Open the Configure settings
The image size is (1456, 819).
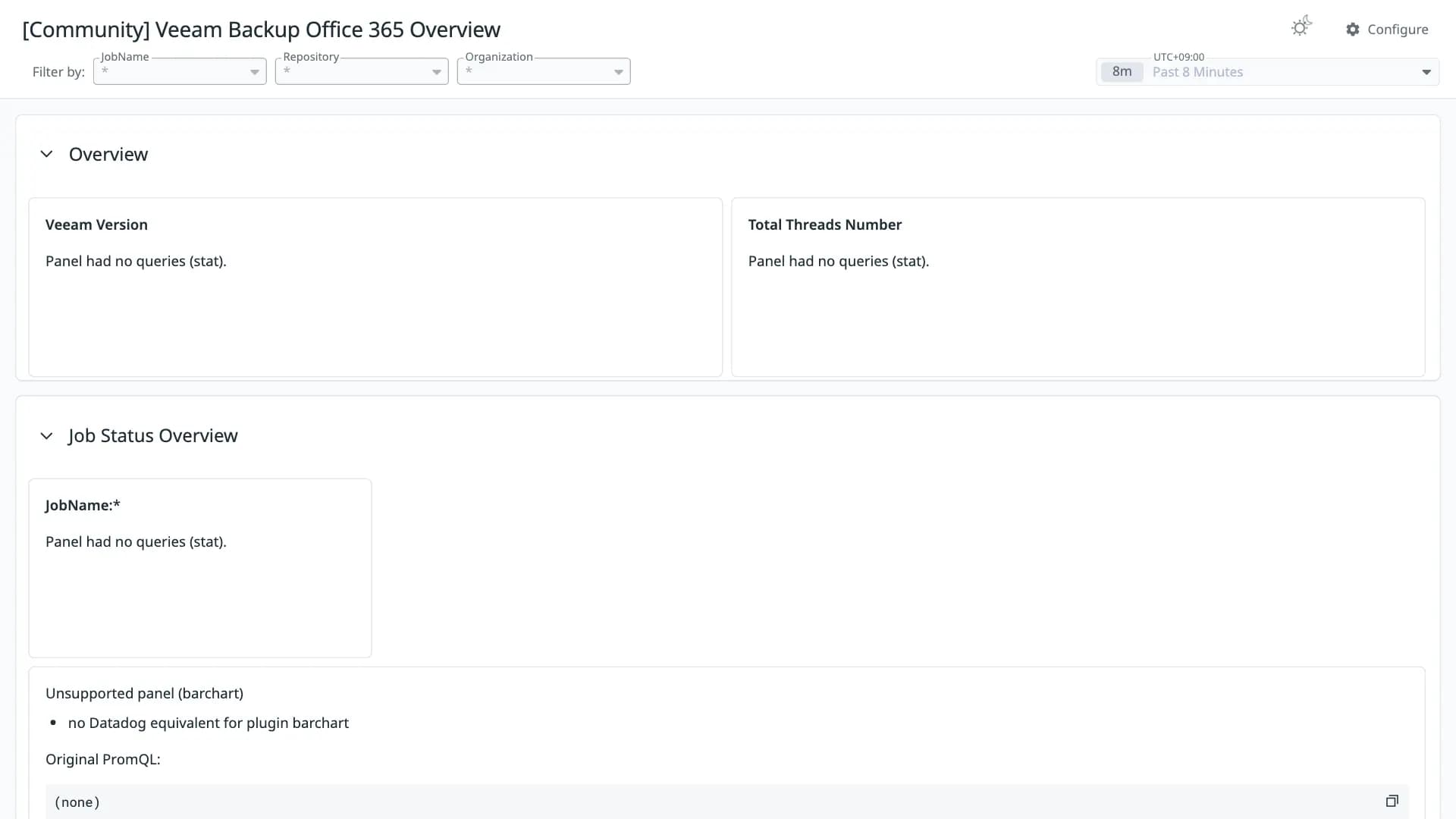click(x=1387, y=29)
